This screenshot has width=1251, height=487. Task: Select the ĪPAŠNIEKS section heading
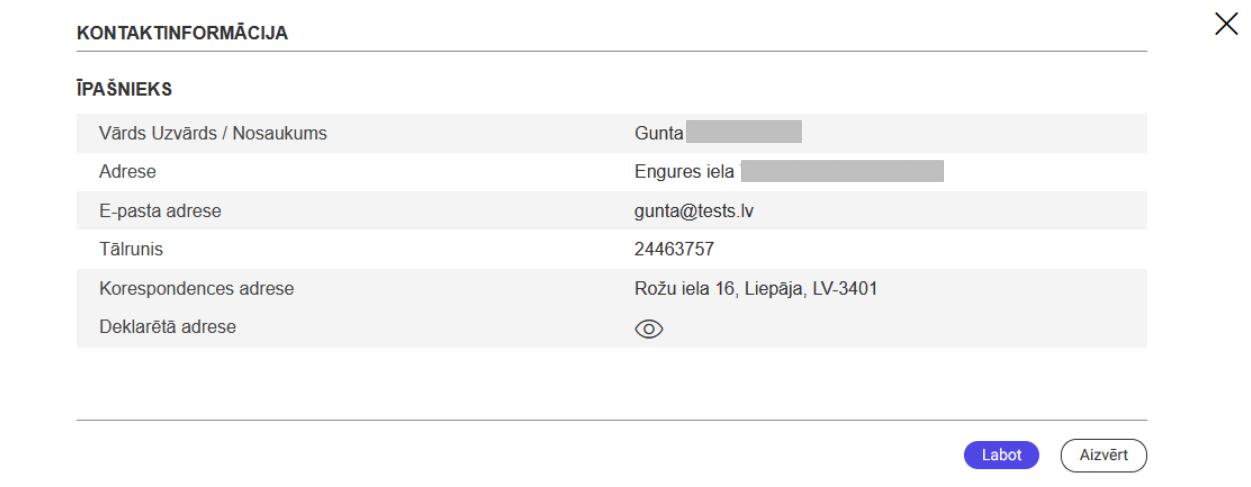pyautogui.click(x=125, y=89)
